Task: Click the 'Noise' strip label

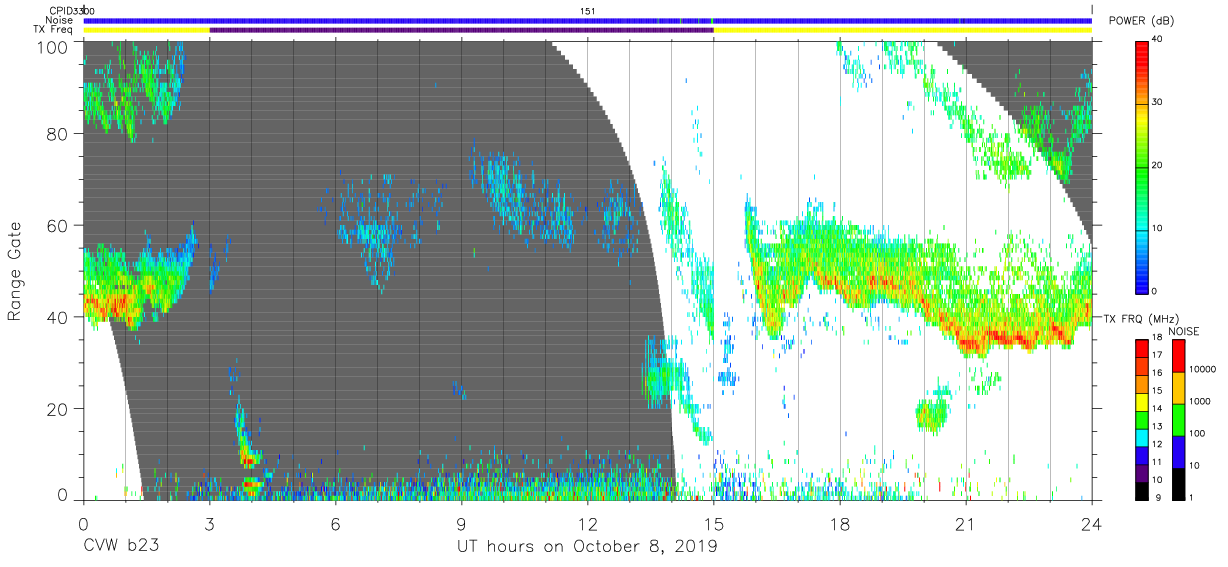Action: pos(60,20)
